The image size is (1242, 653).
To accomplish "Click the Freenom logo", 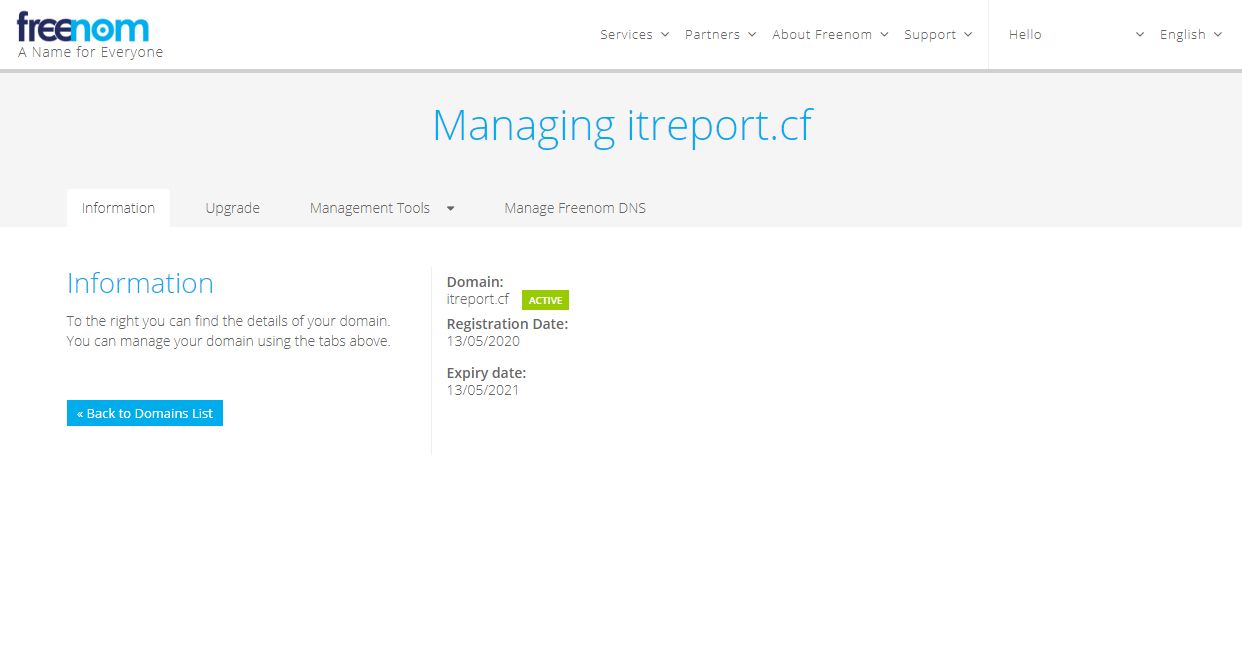I will pos(82,27).
